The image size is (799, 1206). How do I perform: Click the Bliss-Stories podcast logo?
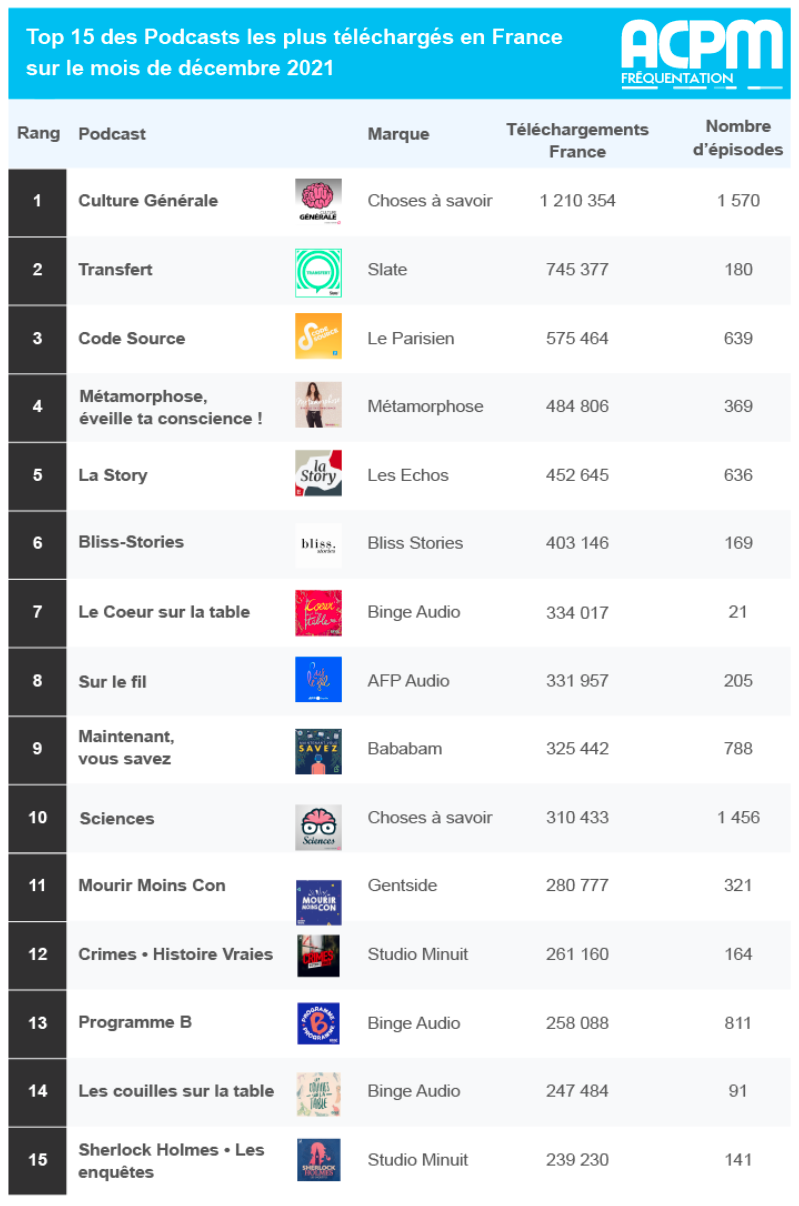point(318,545)
